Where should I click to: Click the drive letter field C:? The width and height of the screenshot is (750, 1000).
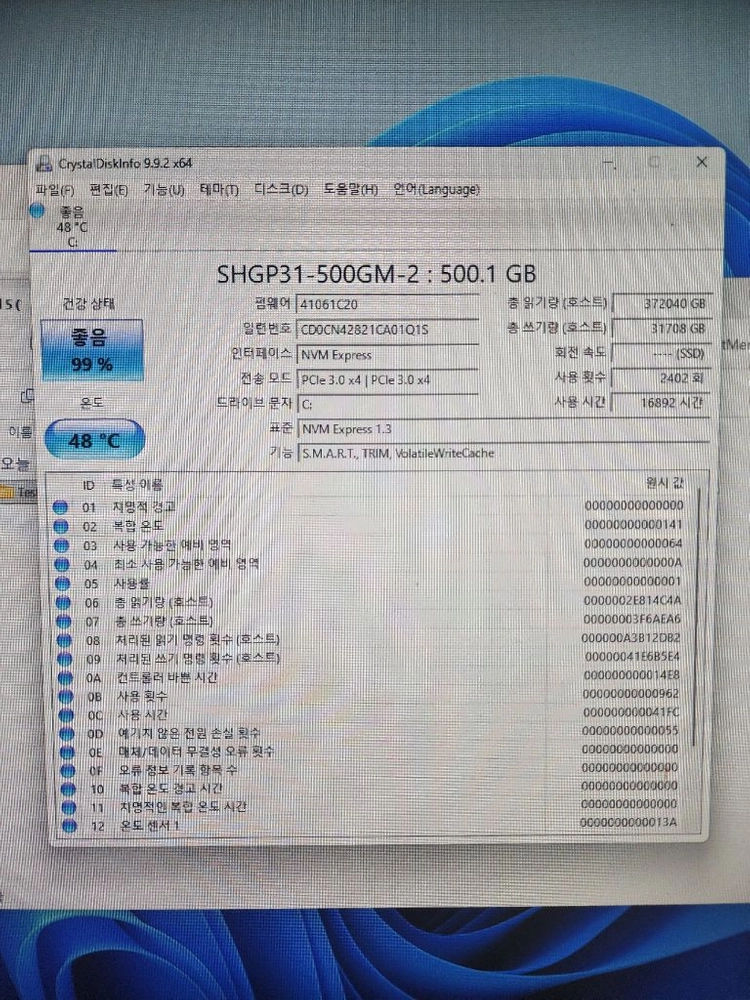point(387,404)
